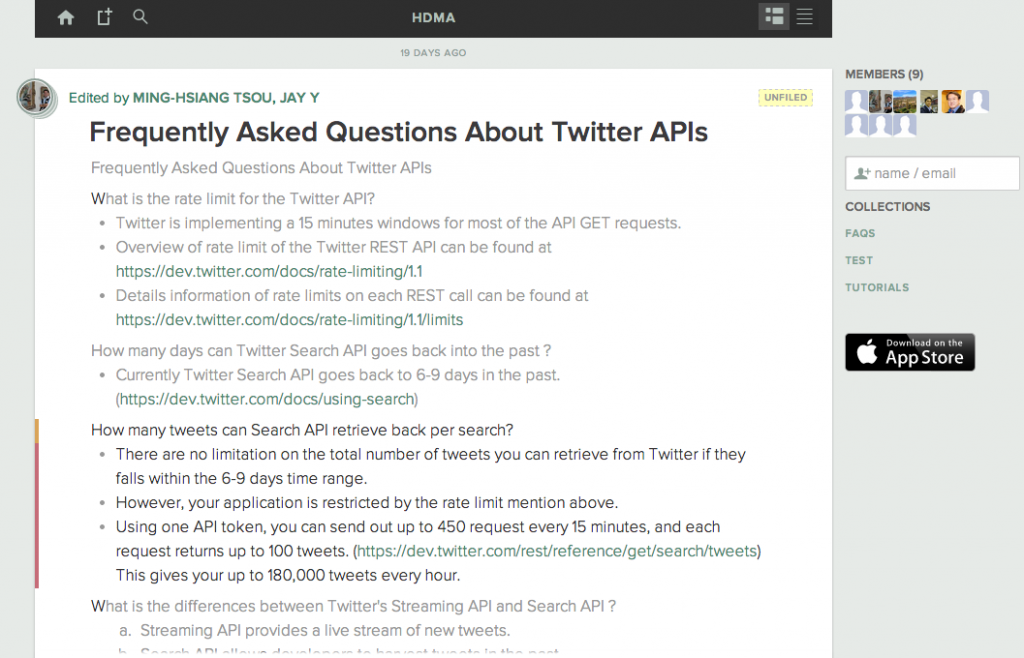Click 'Streaming API provides a live stream' item
This screenshot has width=1024, height=658.
tap(325, 631)
